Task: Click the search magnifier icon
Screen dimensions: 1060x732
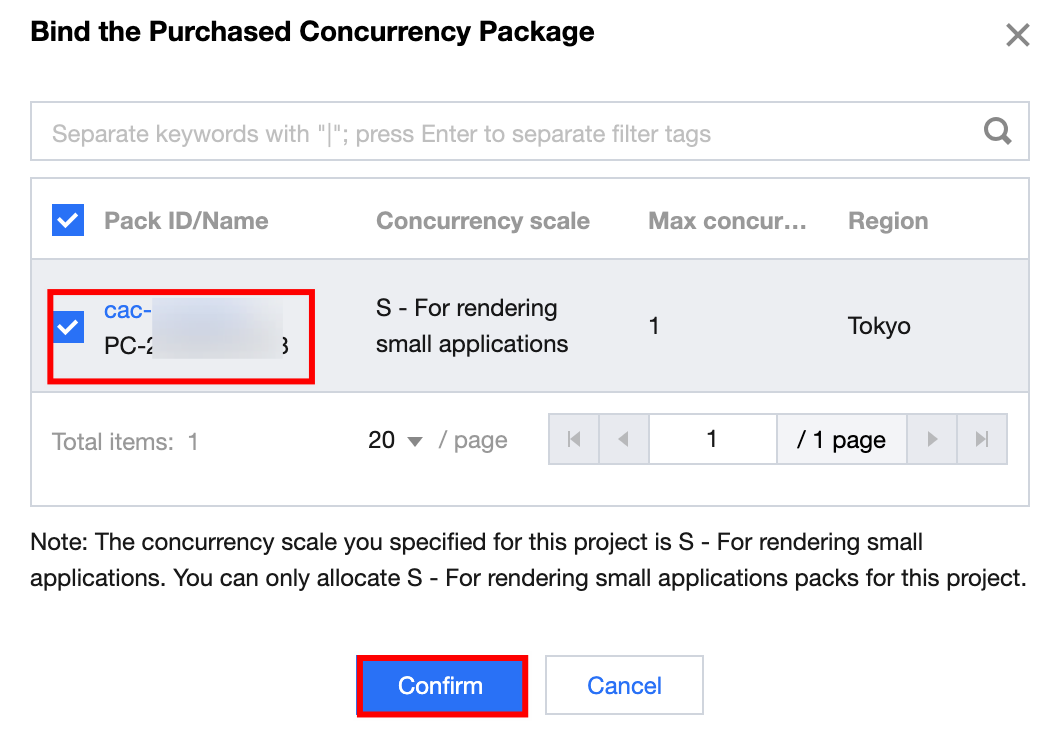Action: (997, 132)
